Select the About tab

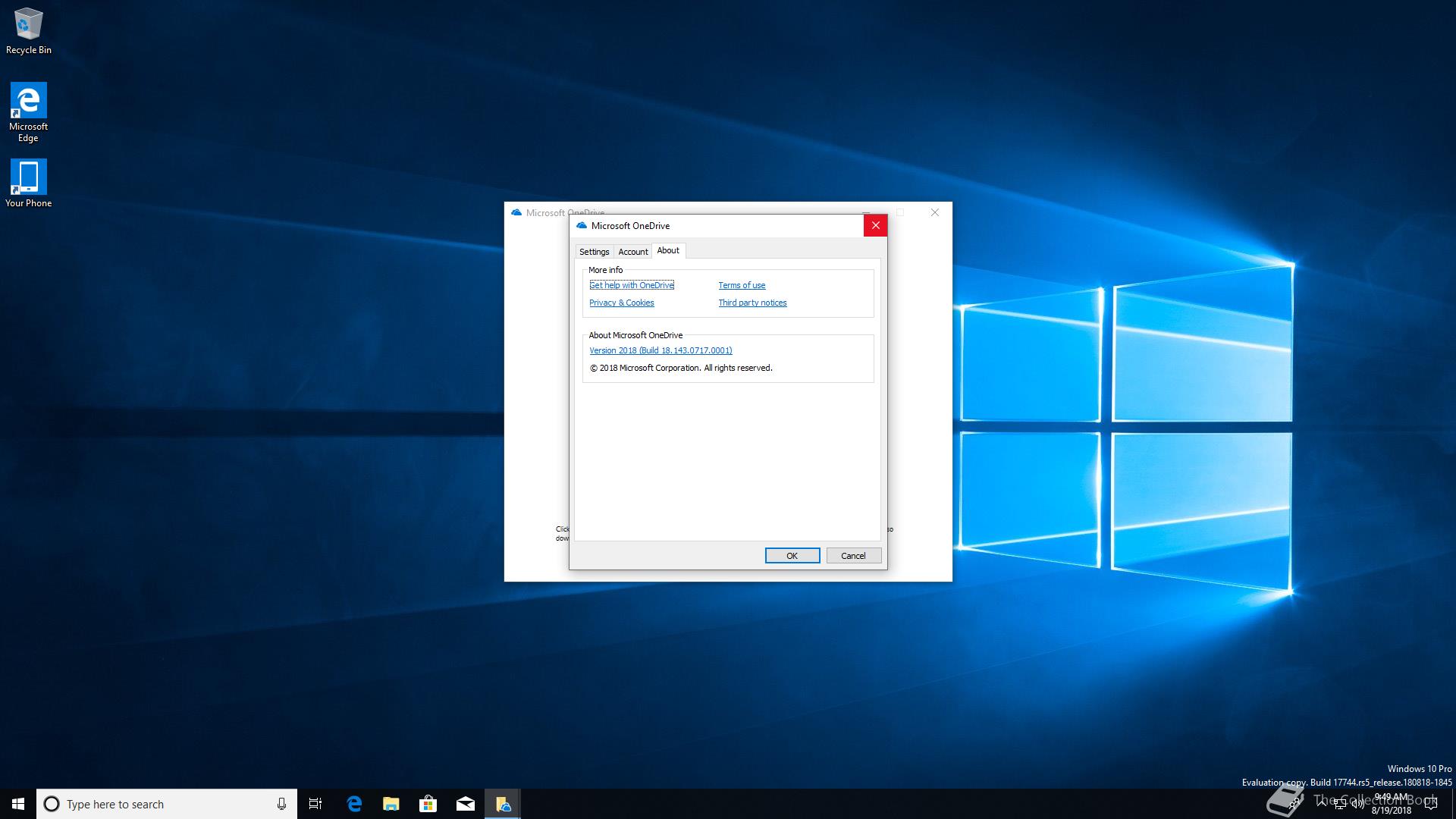[x=668, y=250]
